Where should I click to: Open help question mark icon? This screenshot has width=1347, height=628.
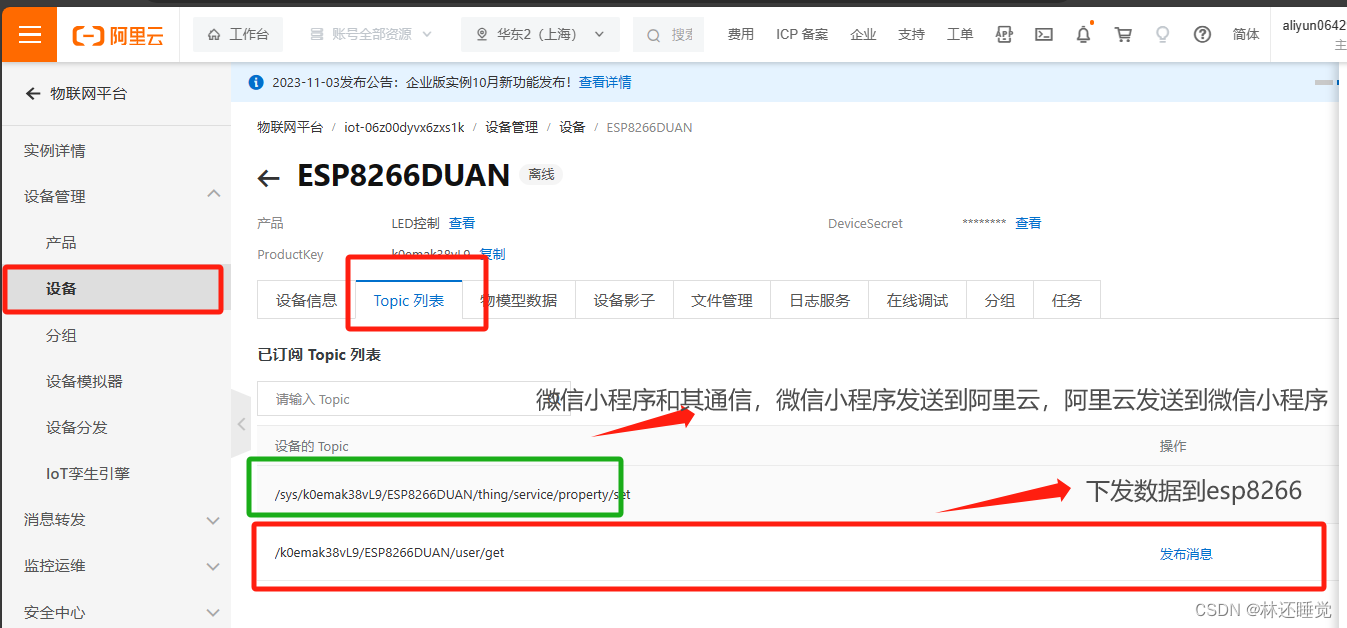pyautogui.click(x=1202, y=34)
